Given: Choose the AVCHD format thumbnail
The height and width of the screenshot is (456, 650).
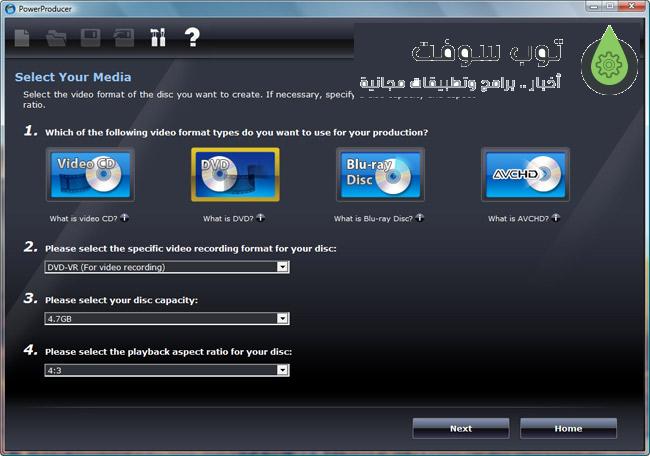Looking at the screenshot, I should pyautogui.click(x=526, y=175).
